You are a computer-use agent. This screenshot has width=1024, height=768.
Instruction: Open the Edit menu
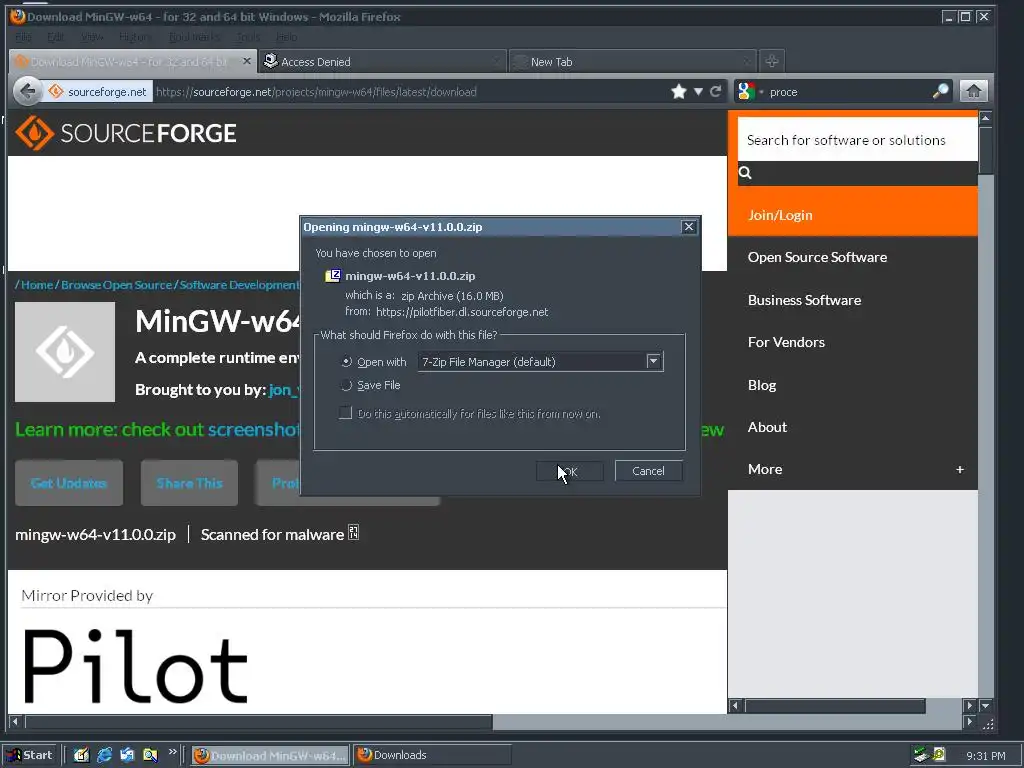56,37
